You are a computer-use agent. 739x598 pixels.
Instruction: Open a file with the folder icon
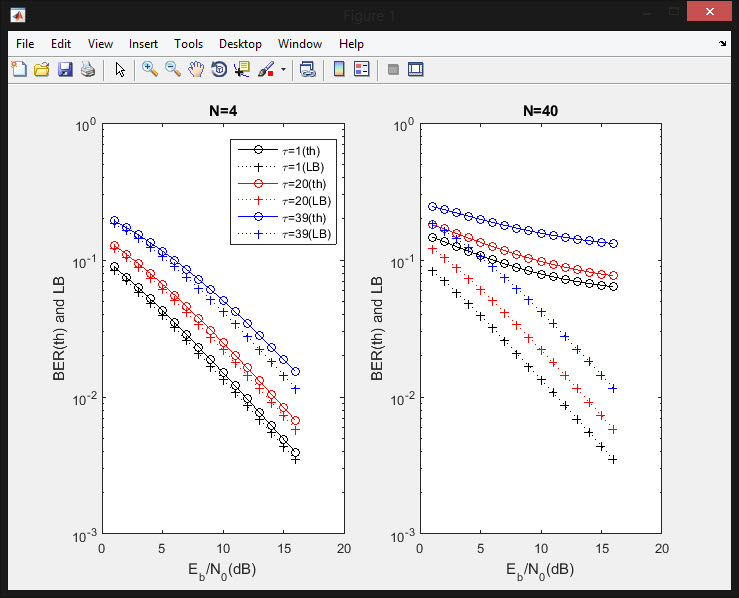click(41, 69)
